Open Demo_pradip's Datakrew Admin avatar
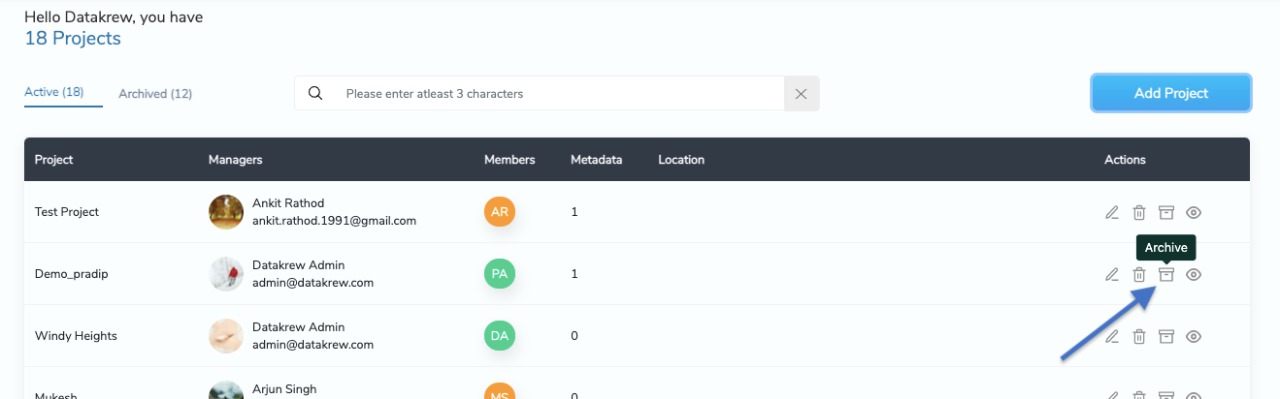Screen dimensions: 1280x399 click(x=226, y=274)
